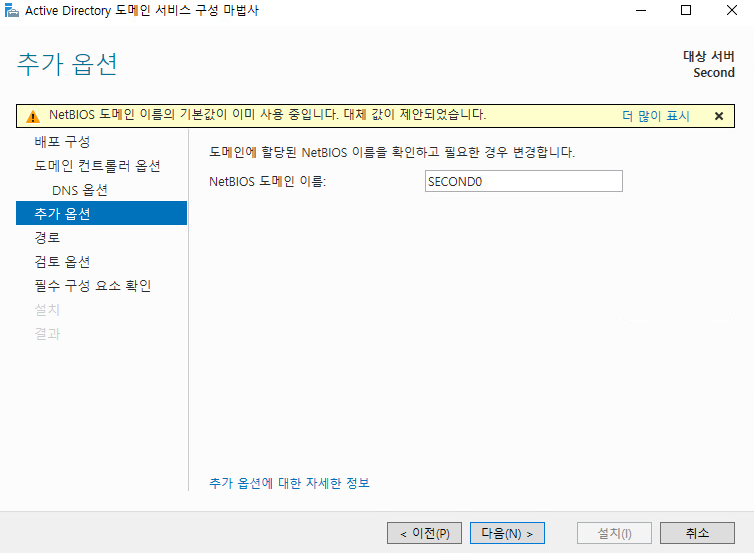Click the '< 이전(P)' button

[x=425, y=533]
